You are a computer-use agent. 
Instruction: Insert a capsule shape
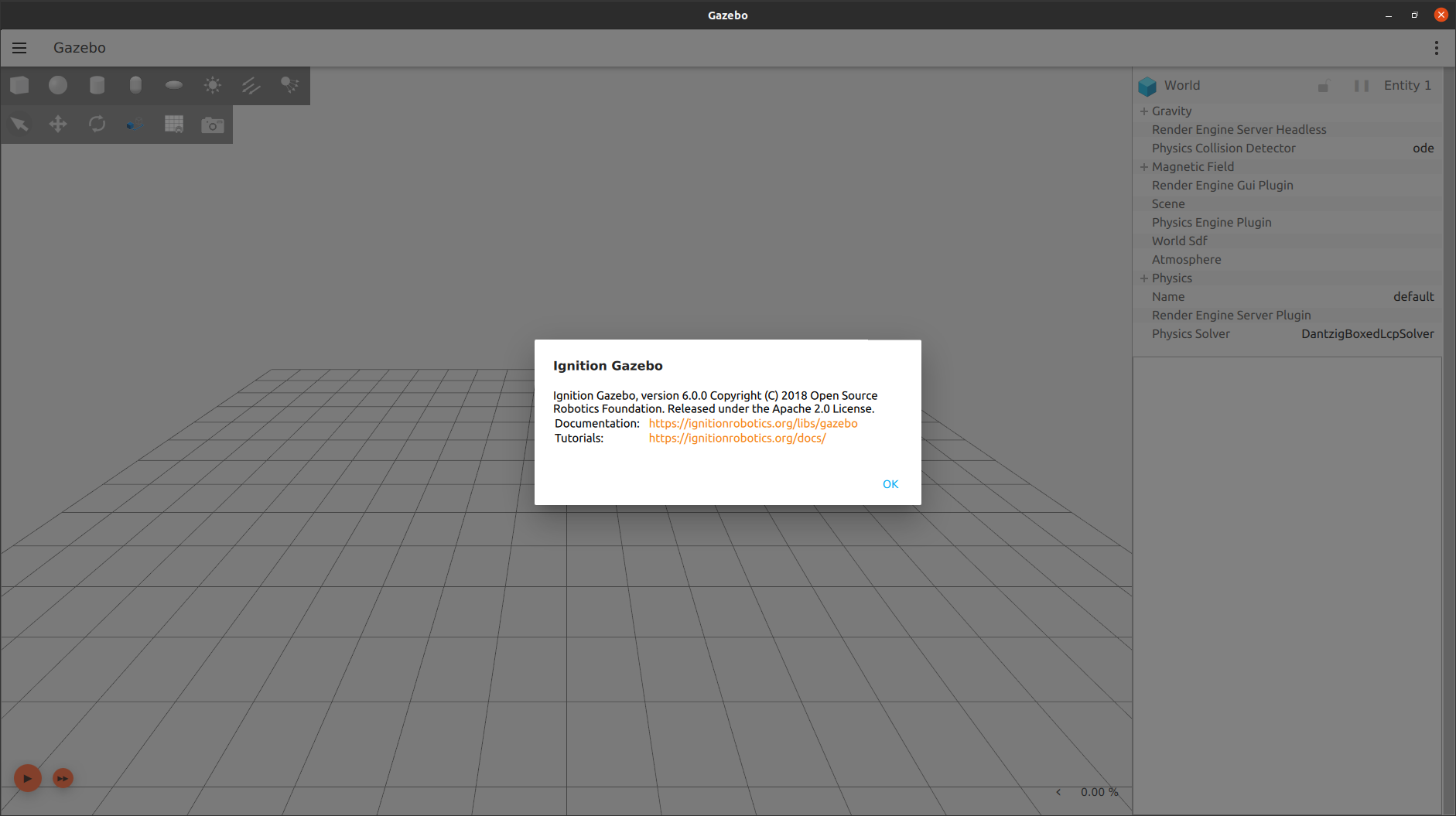(135, 85)
